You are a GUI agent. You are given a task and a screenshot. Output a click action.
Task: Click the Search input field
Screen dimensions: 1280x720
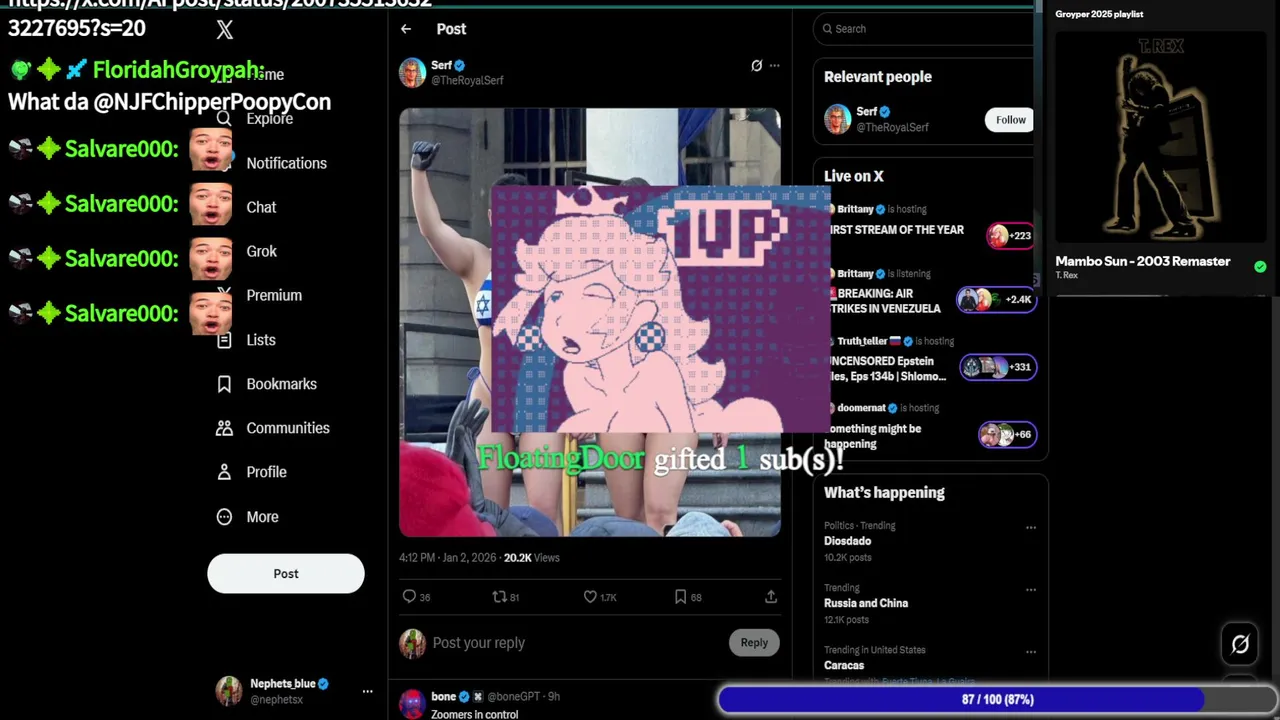pyautogui.click(x=925, y=29)
